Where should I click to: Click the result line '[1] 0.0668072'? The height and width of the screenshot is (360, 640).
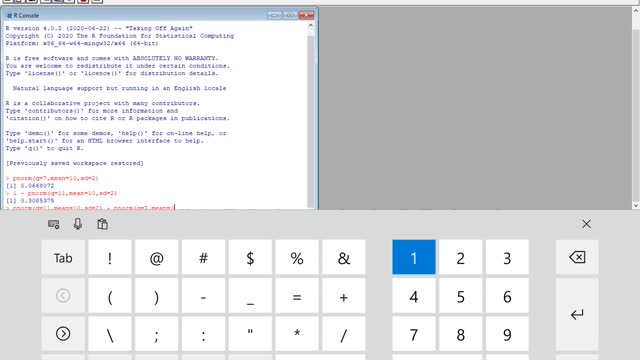point(30,186)
